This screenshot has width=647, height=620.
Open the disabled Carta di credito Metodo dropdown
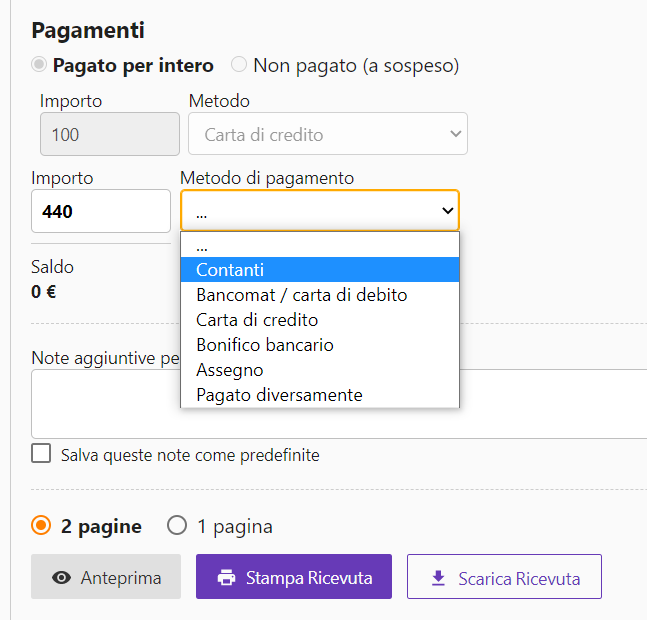pyautogui.click(x=327, y=134)
